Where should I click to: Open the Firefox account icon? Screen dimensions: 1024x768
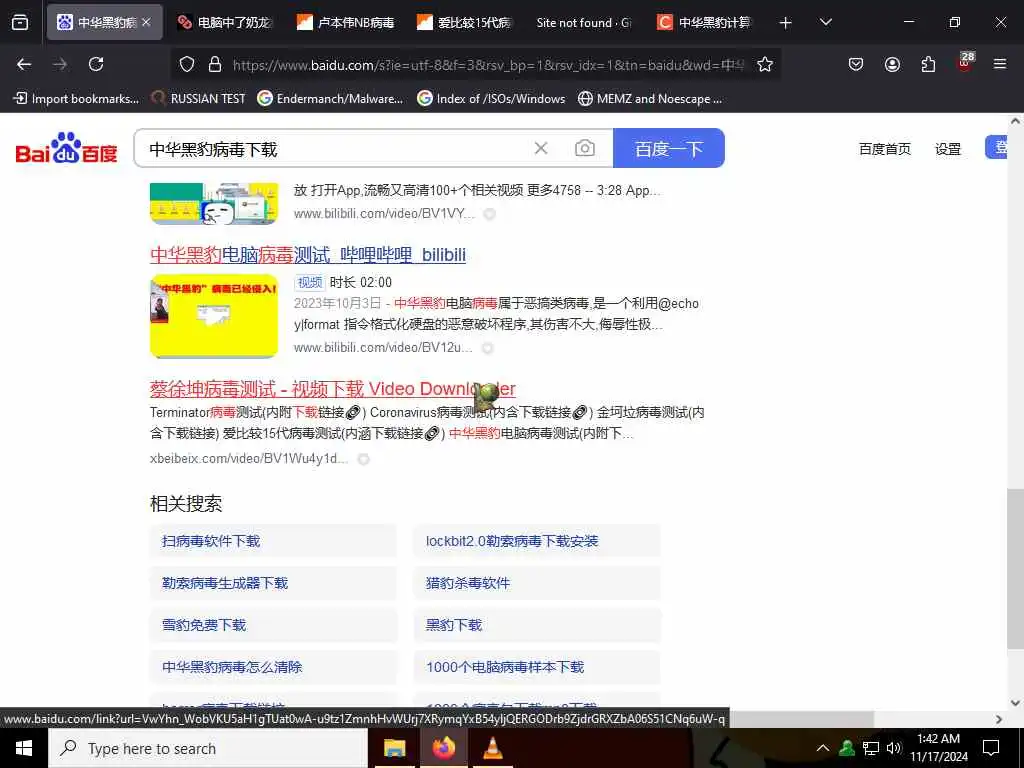coord(892,64)
